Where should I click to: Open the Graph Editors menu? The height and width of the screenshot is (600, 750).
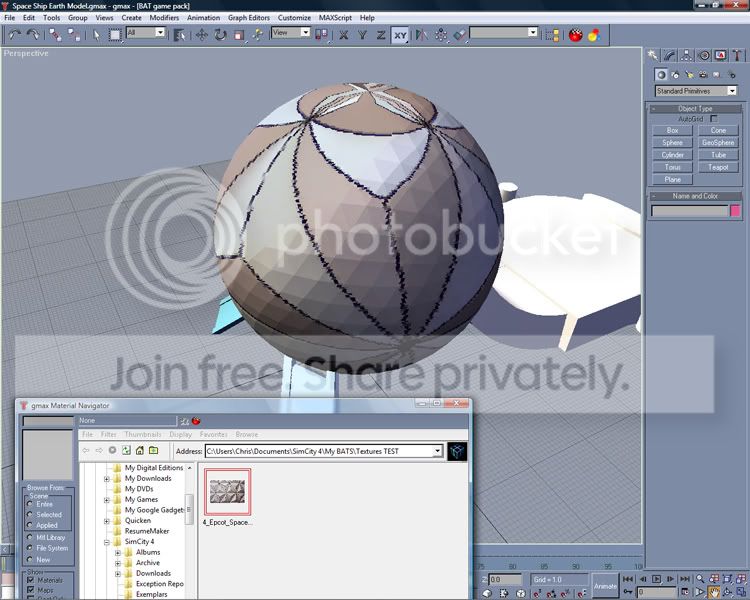click(249, 18)
